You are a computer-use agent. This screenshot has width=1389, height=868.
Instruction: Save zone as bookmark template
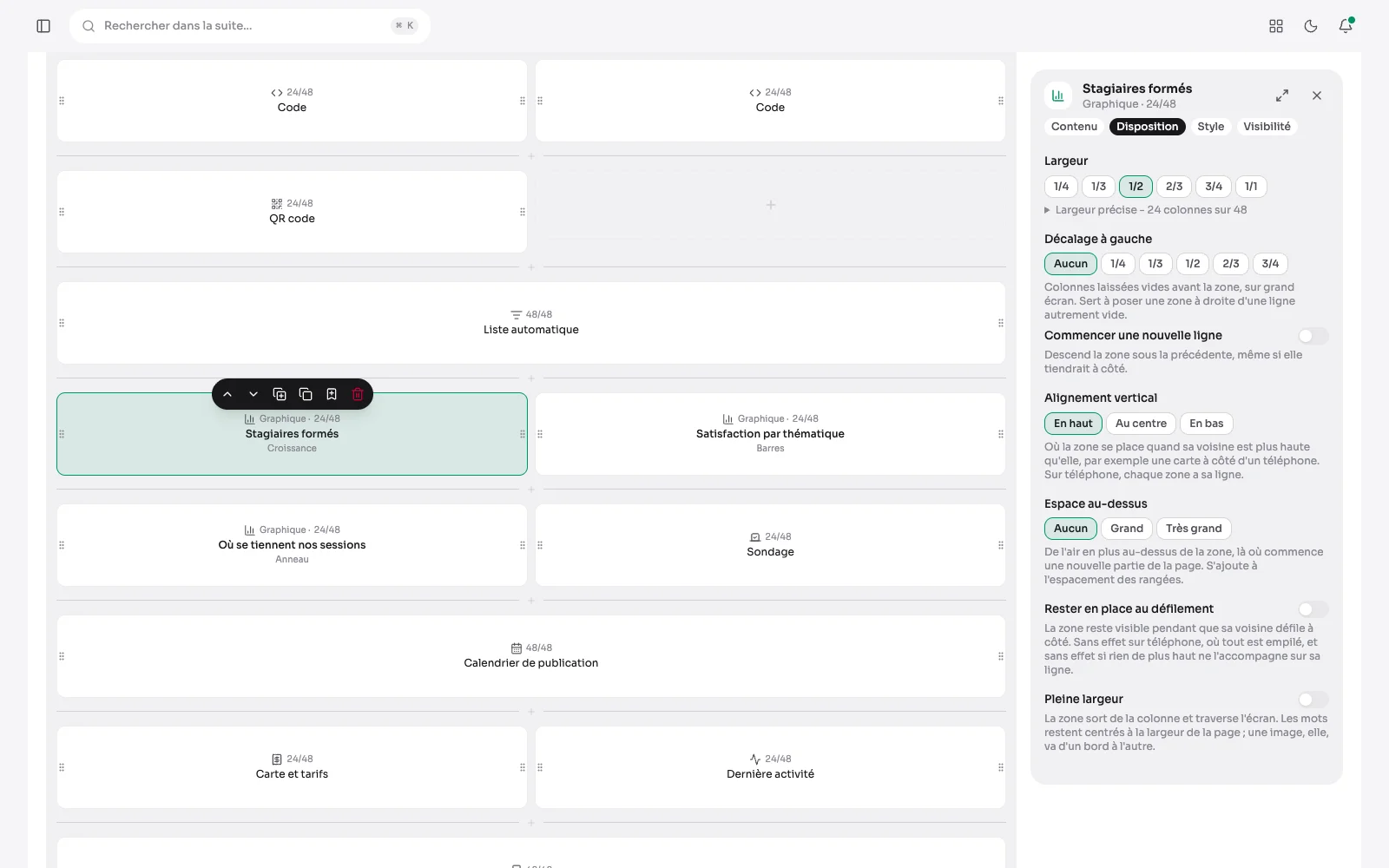(332, 394)
